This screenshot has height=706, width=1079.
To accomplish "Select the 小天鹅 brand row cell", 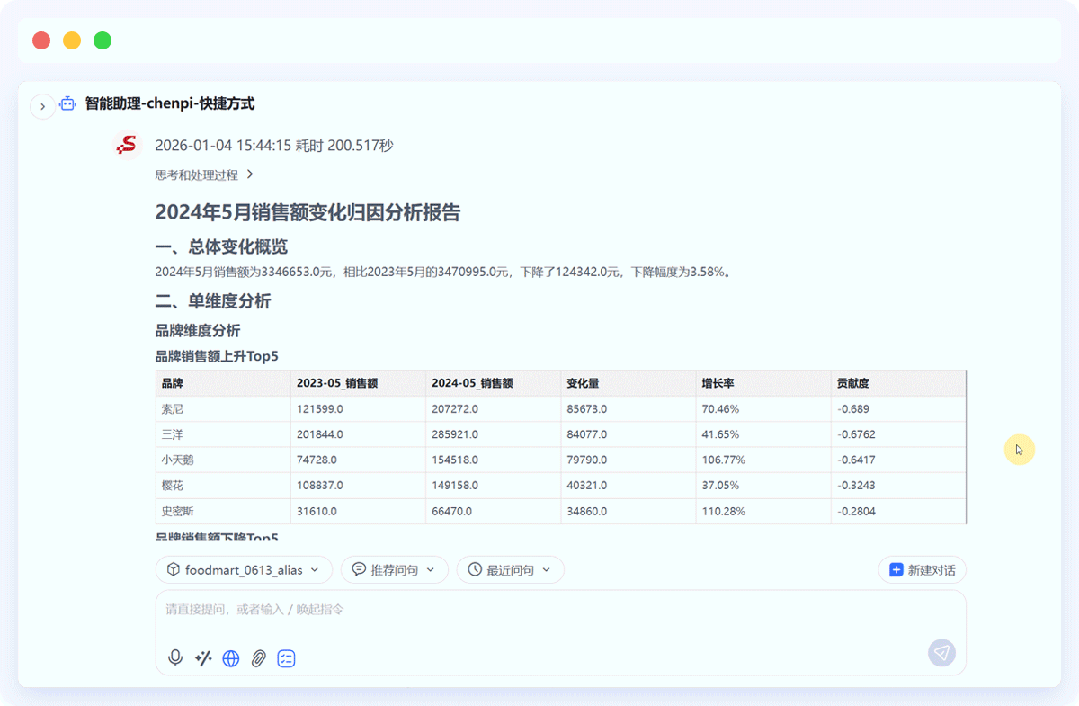I will [178, 460].
